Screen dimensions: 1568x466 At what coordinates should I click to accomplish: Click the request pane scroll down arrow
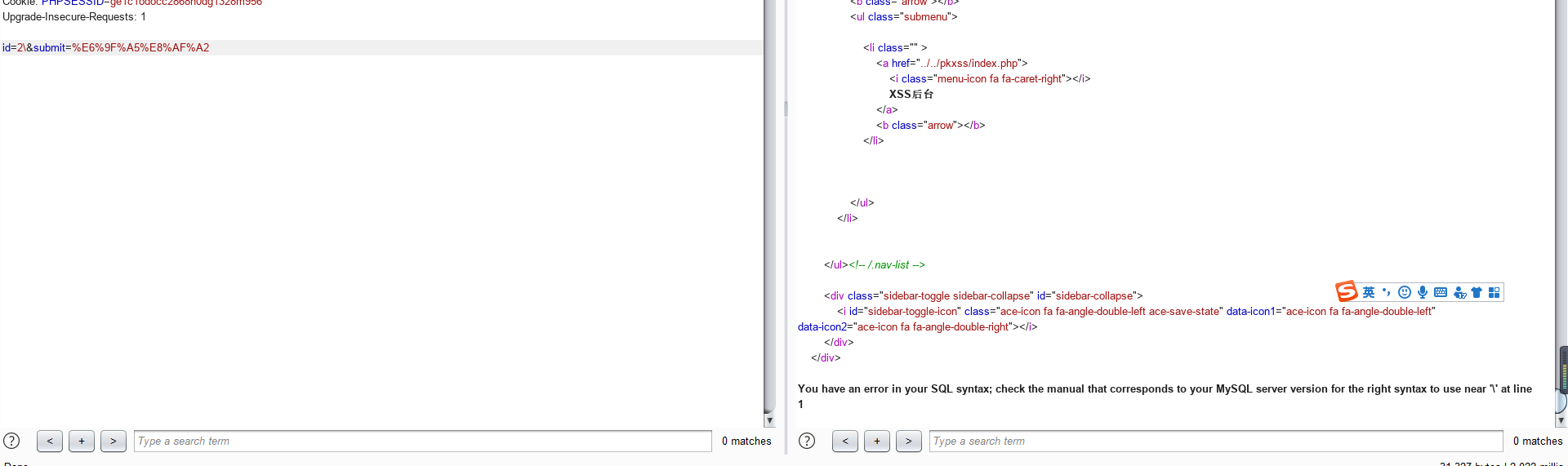point(769,421)
